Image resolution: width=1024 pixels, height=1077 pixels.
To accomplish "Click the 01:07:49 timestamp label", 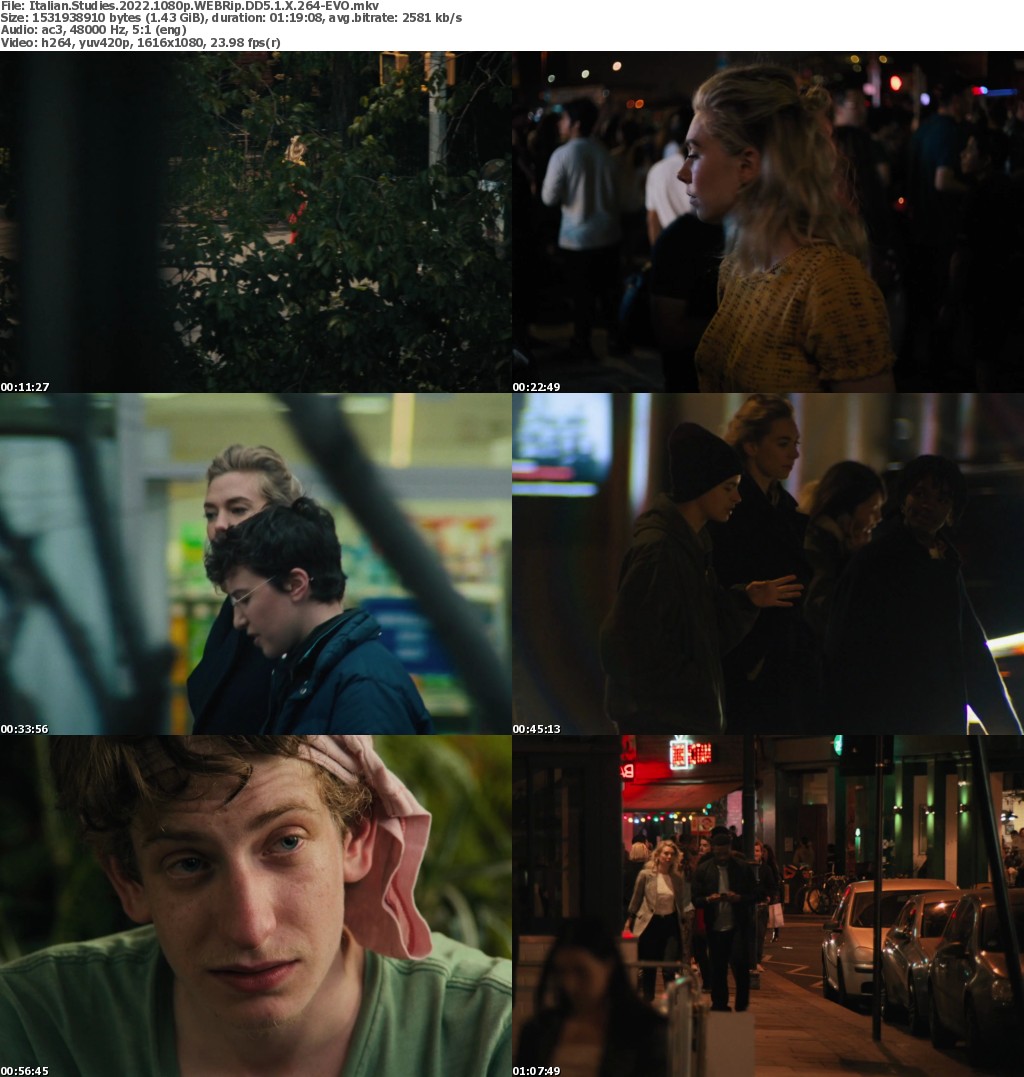I will click(x=537, y=1071).
